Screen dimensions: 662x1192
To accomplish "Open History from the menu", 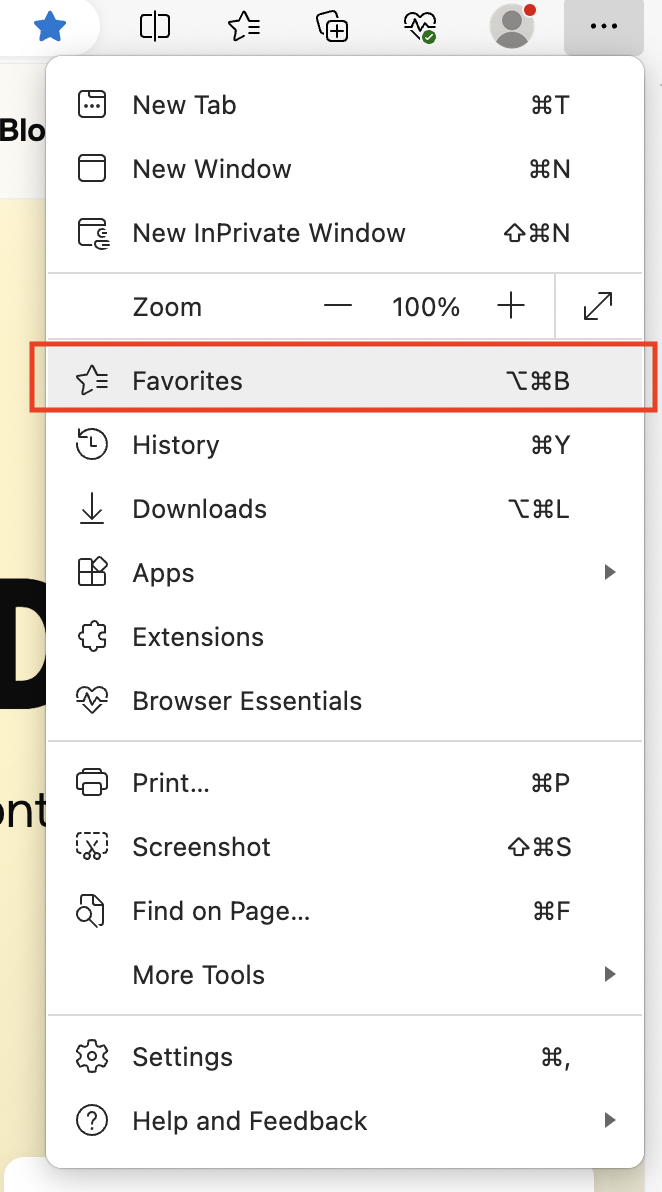I will 176,444.
